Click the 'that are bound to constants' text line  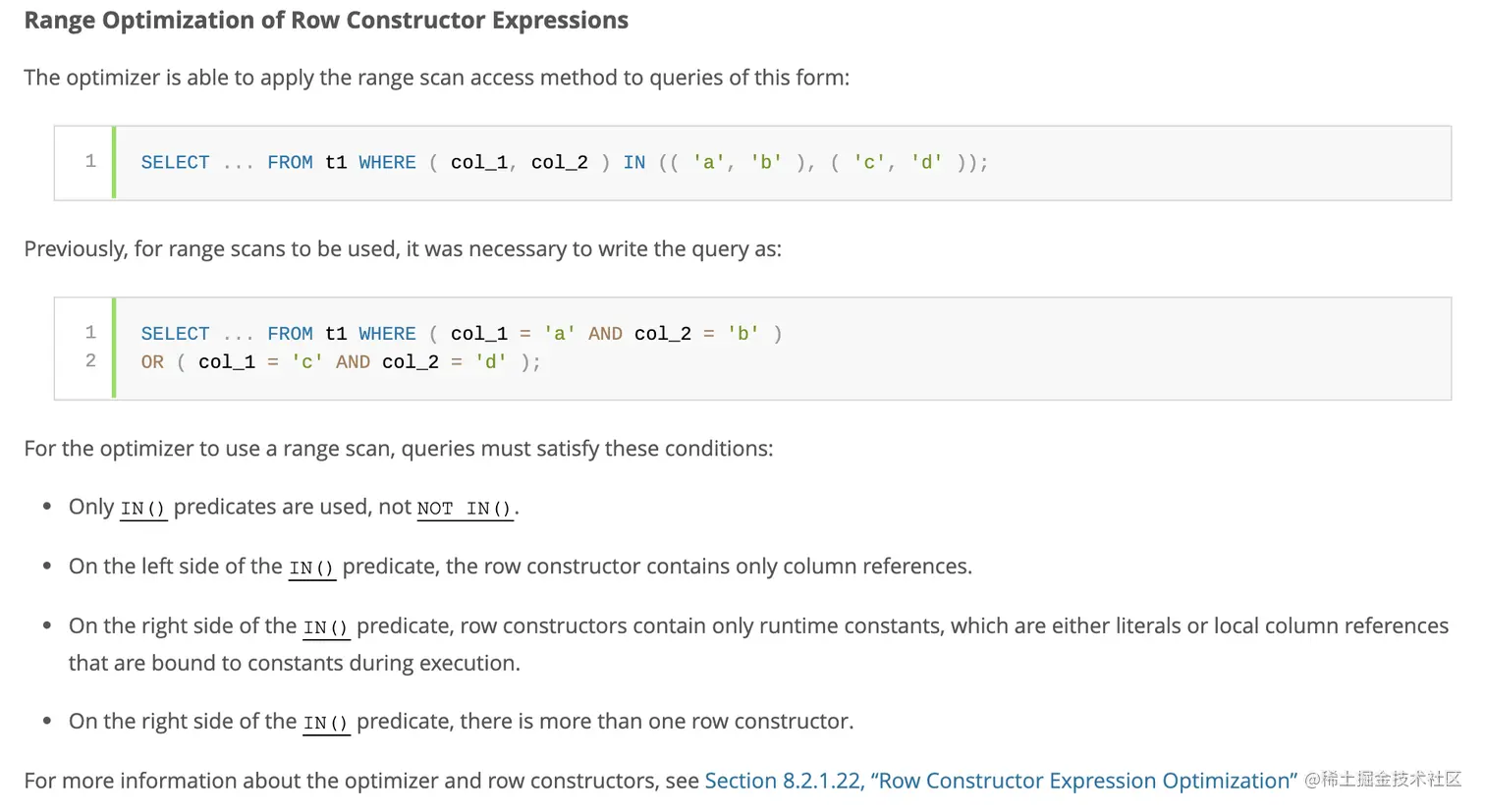point(294,663)
